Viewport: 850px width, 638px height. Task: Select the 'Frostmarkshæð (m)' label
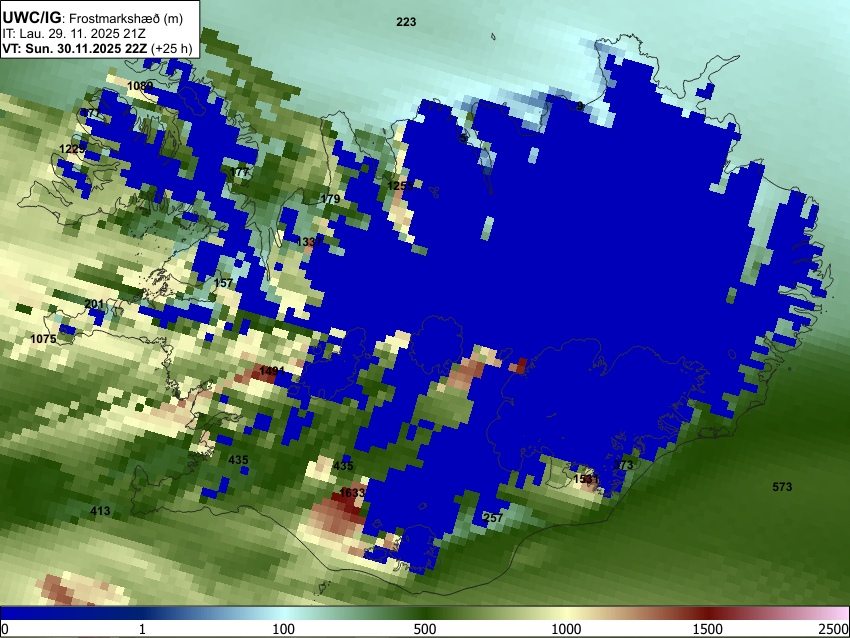tap(126, 19)
